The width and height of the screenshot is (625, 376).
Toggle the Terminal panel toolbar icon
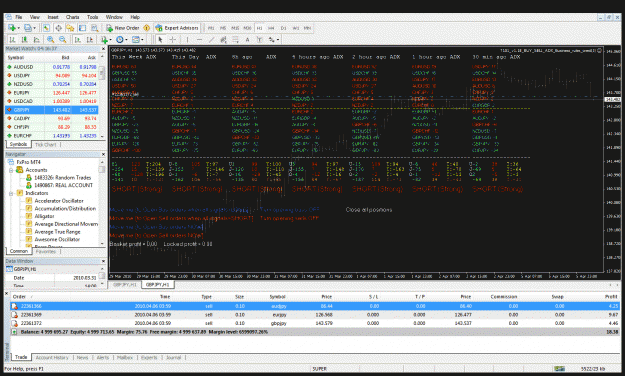click(x=82, y=28)
